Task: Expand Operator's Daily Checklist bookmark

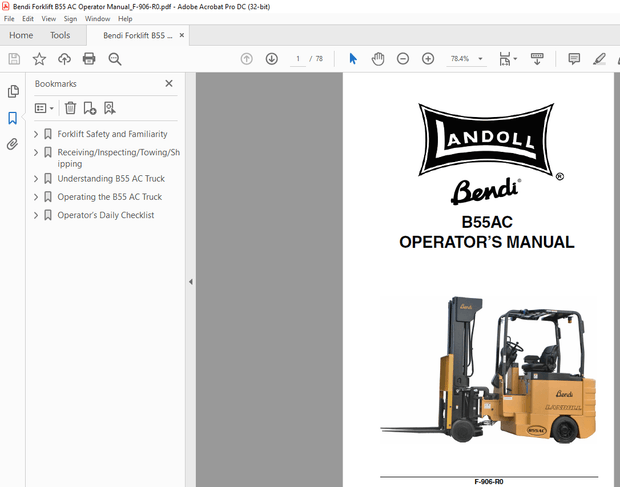Action: (36, 215)
